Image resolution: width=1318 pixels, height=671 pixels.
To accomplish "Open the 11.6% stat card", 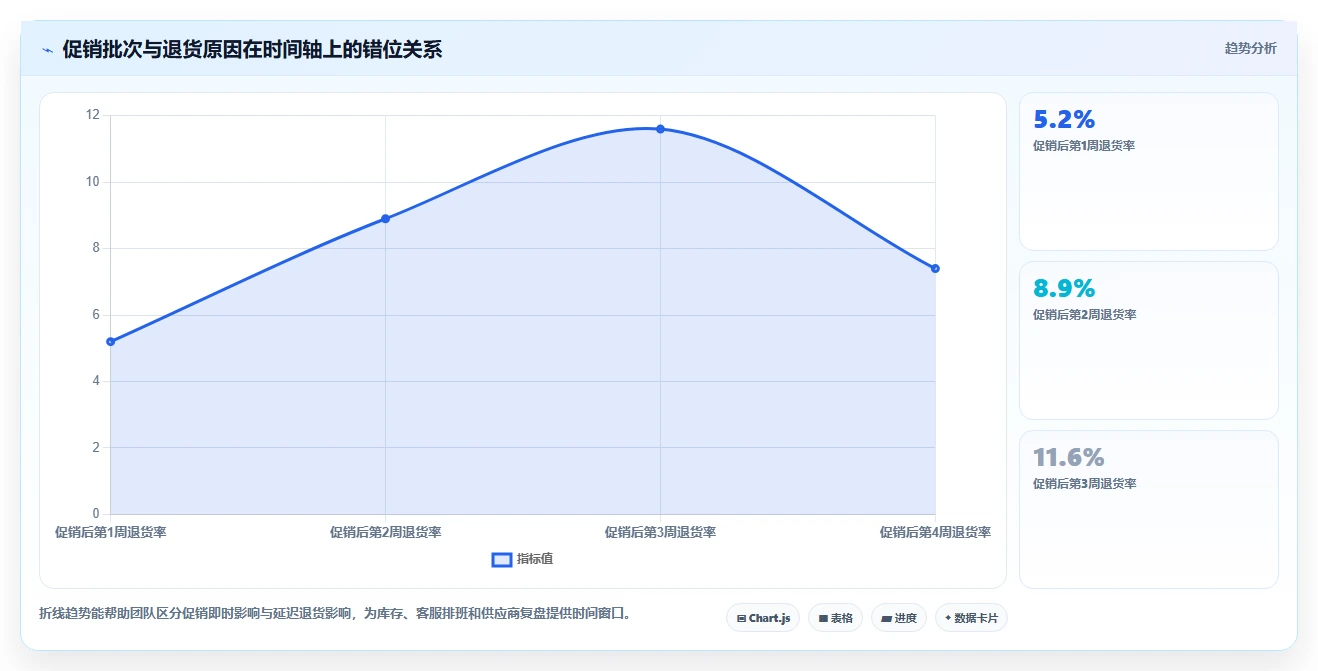I will tap(1148, 509).
